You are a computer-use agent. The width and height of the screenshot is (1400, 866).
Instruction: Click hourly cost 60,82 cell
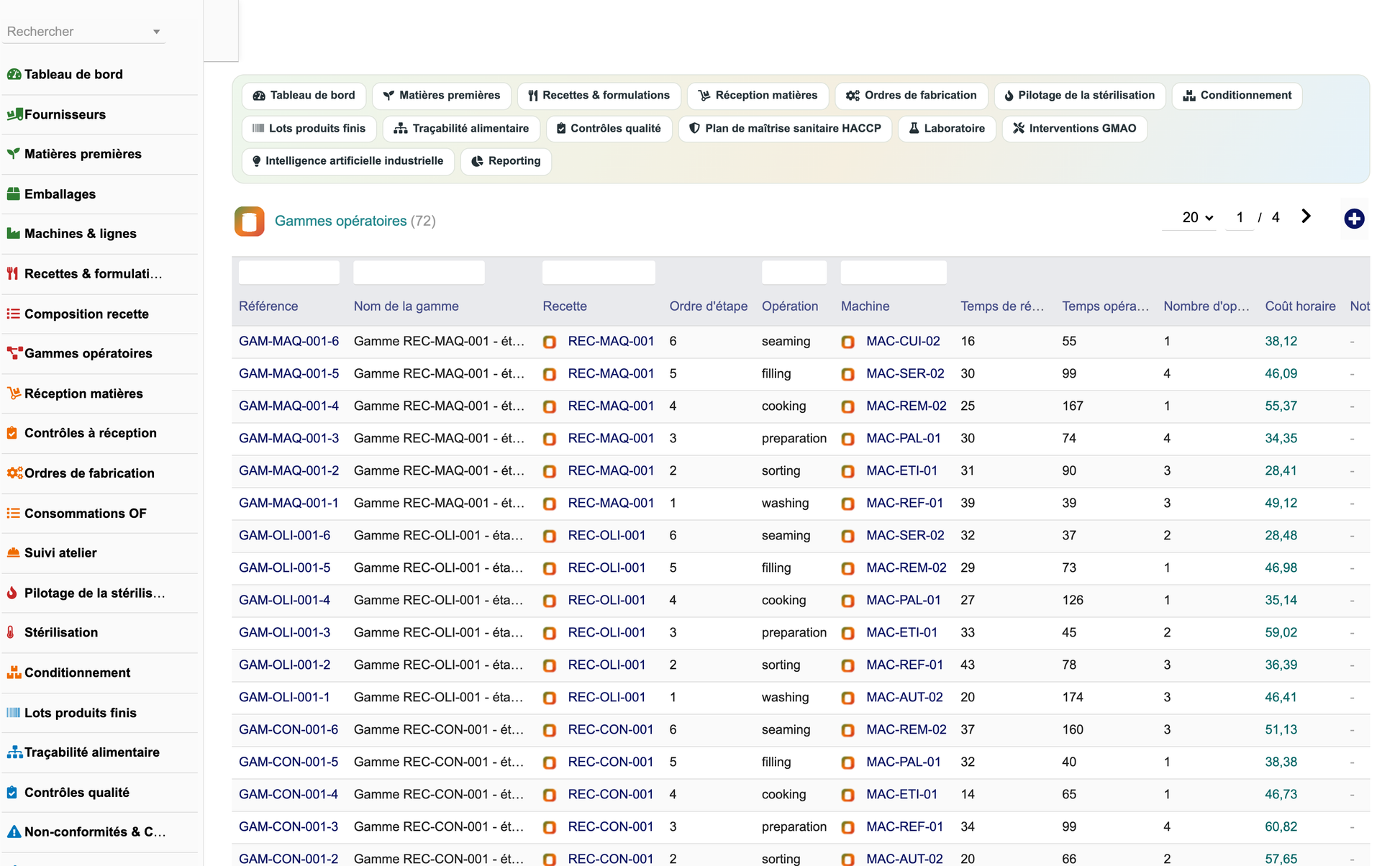pos(1281,826)
